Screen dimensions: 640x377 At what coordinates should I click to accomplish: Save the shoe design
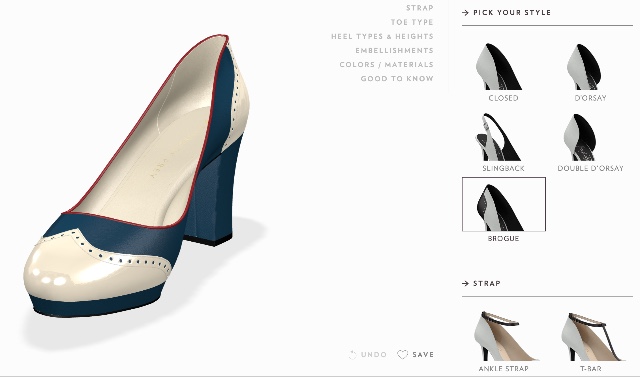click(x=416, y=355)
